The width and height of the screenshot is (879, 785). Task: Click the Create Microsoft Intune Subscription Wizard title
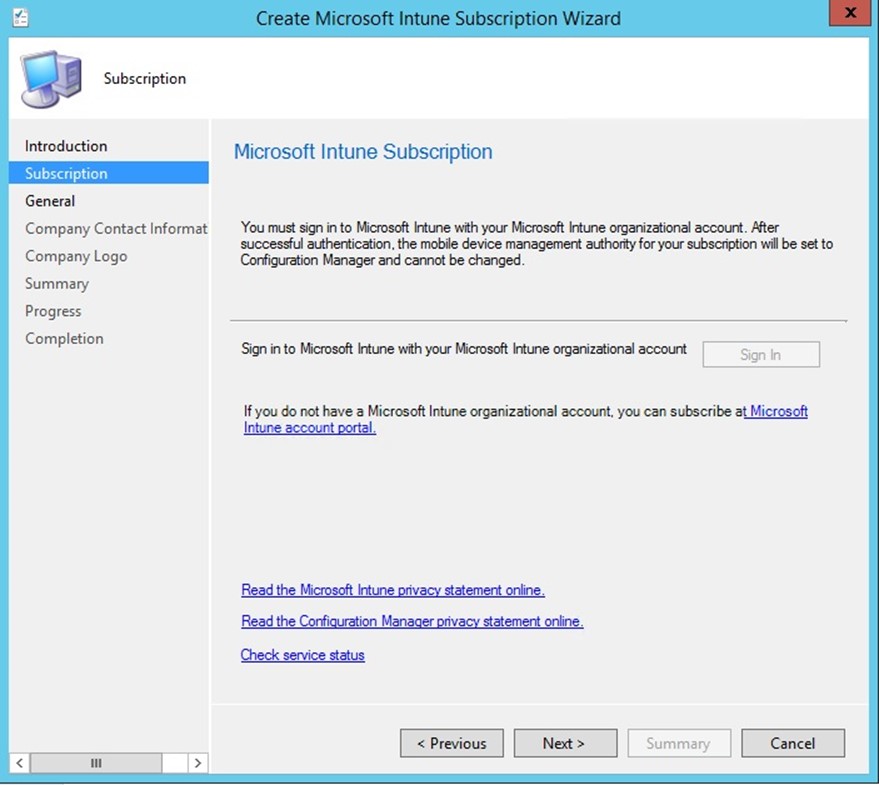coord(438,18)
